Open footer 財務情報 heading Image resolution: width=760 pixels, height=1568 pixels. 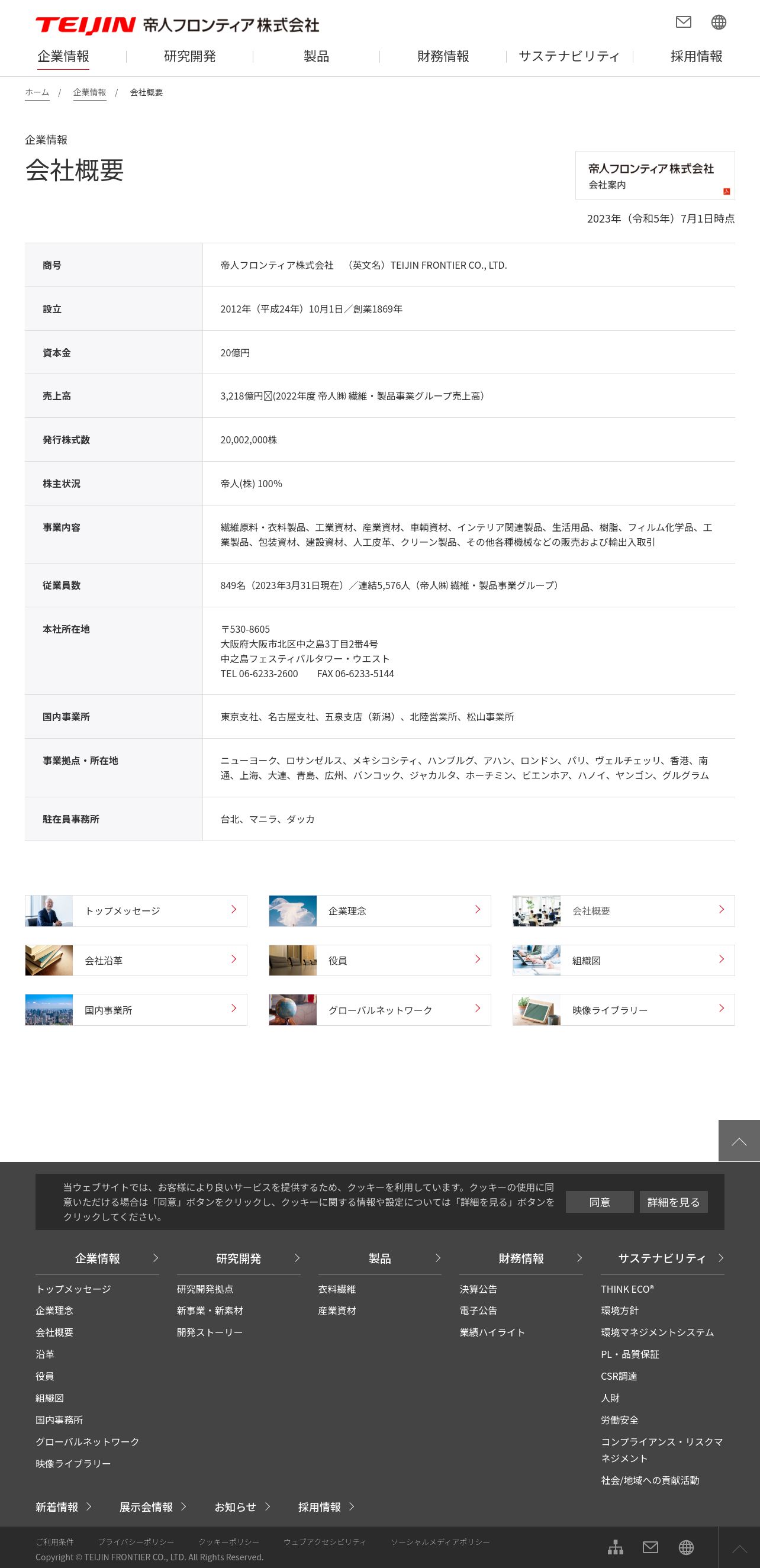521,1258
